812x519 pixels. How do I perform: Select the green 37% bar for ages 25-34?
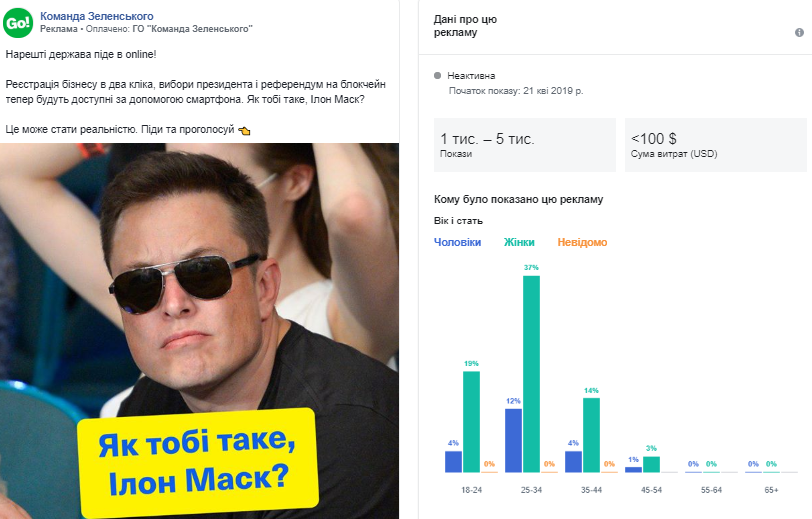coord(531,373)
